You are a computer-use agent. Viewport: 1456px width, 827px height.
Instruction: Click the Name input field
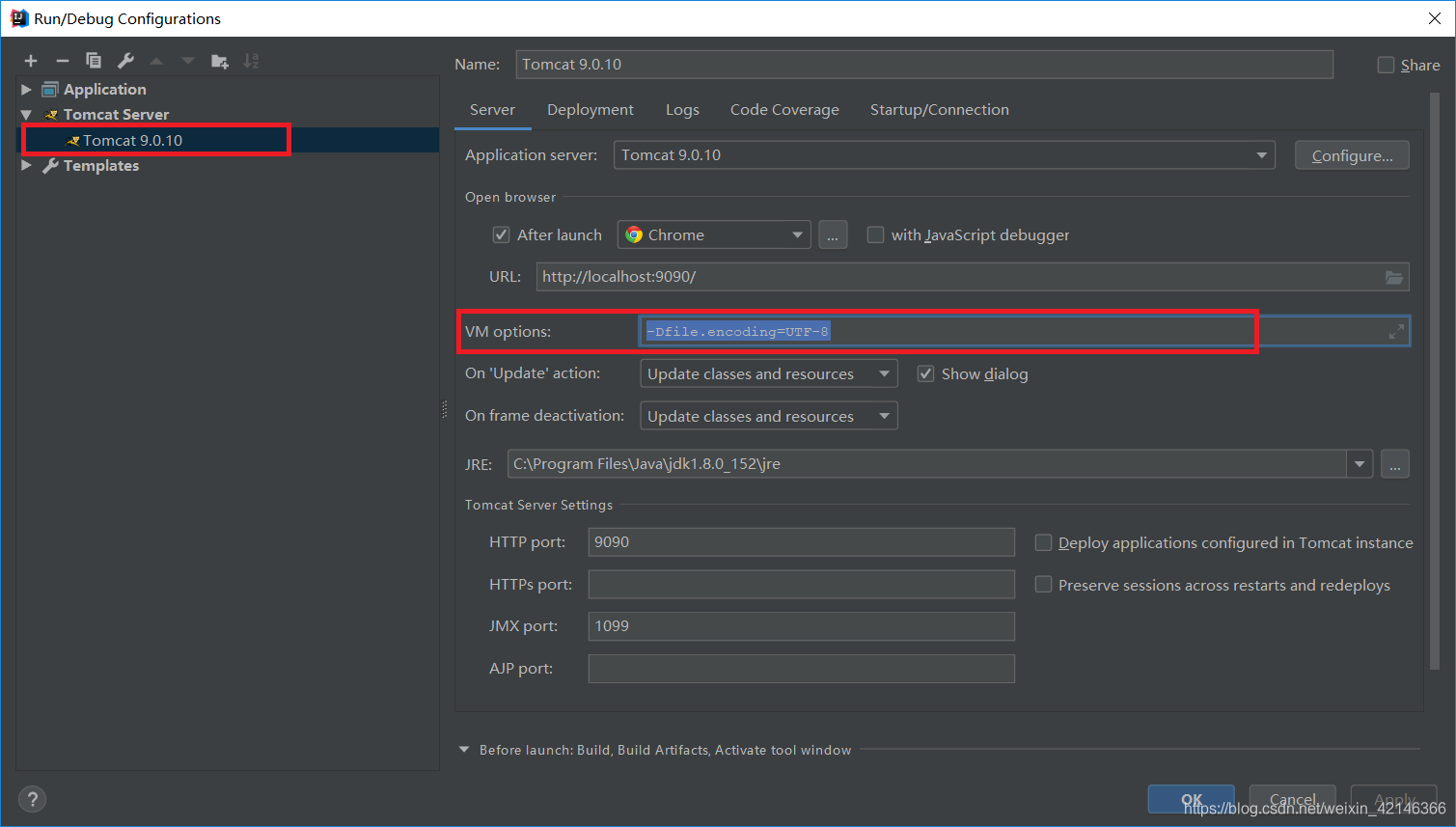(924, 65)
